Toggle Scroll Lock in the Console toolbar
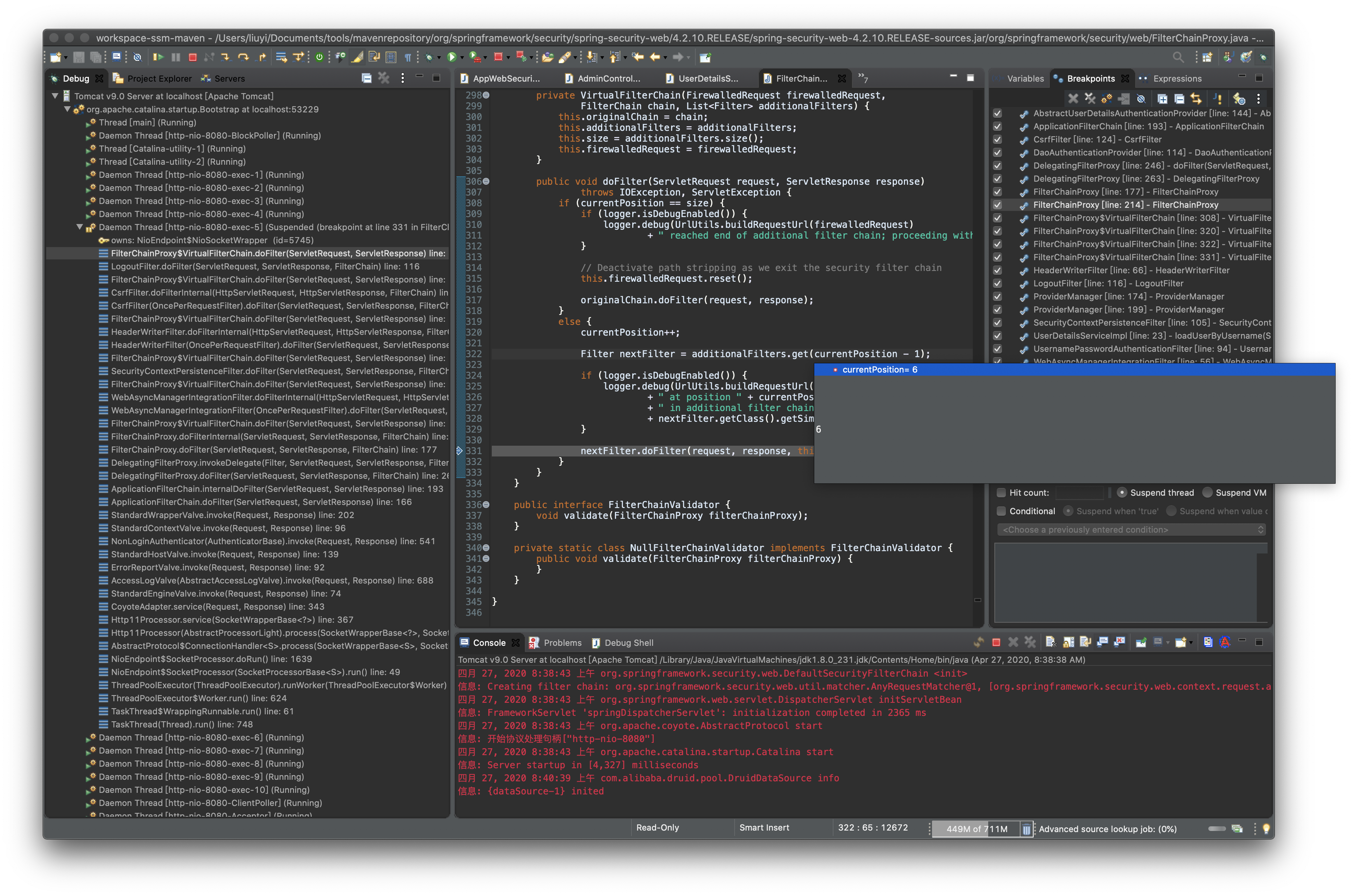This screenshot has width=1353, height=896. click(x=1069, y=642)
